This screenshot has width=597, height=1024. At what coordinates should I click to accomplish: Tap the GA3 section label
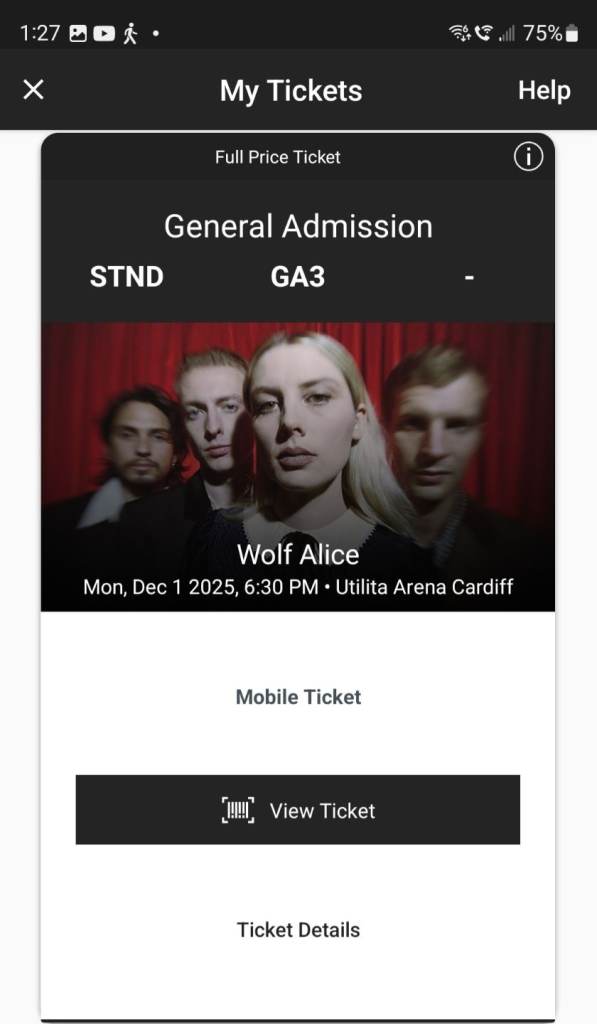298,277
